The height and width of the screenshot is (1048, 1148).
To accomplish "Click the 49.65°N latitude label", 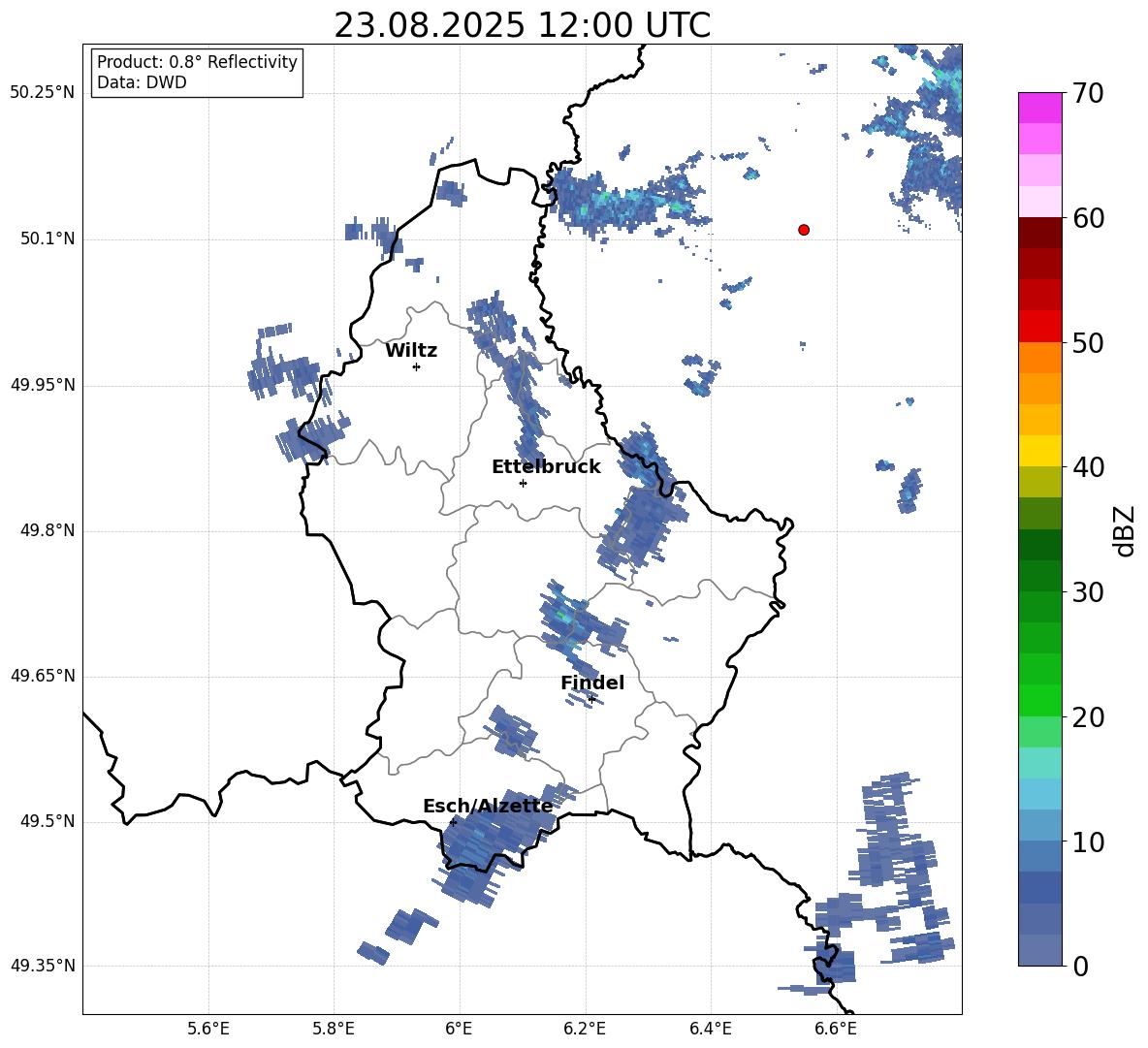I will pos(43,676).
